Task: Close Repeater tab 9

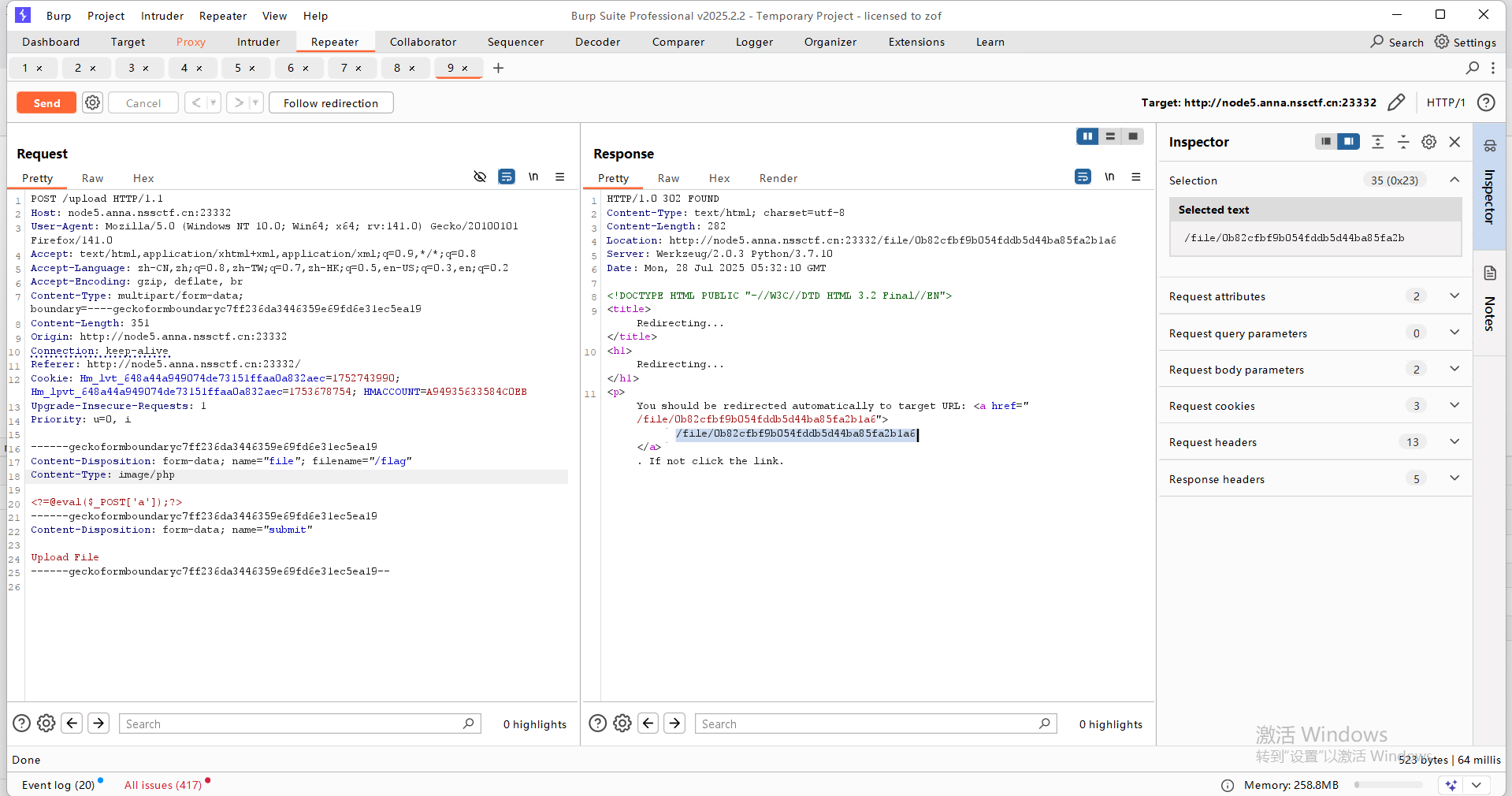Action: coord(465,69)
